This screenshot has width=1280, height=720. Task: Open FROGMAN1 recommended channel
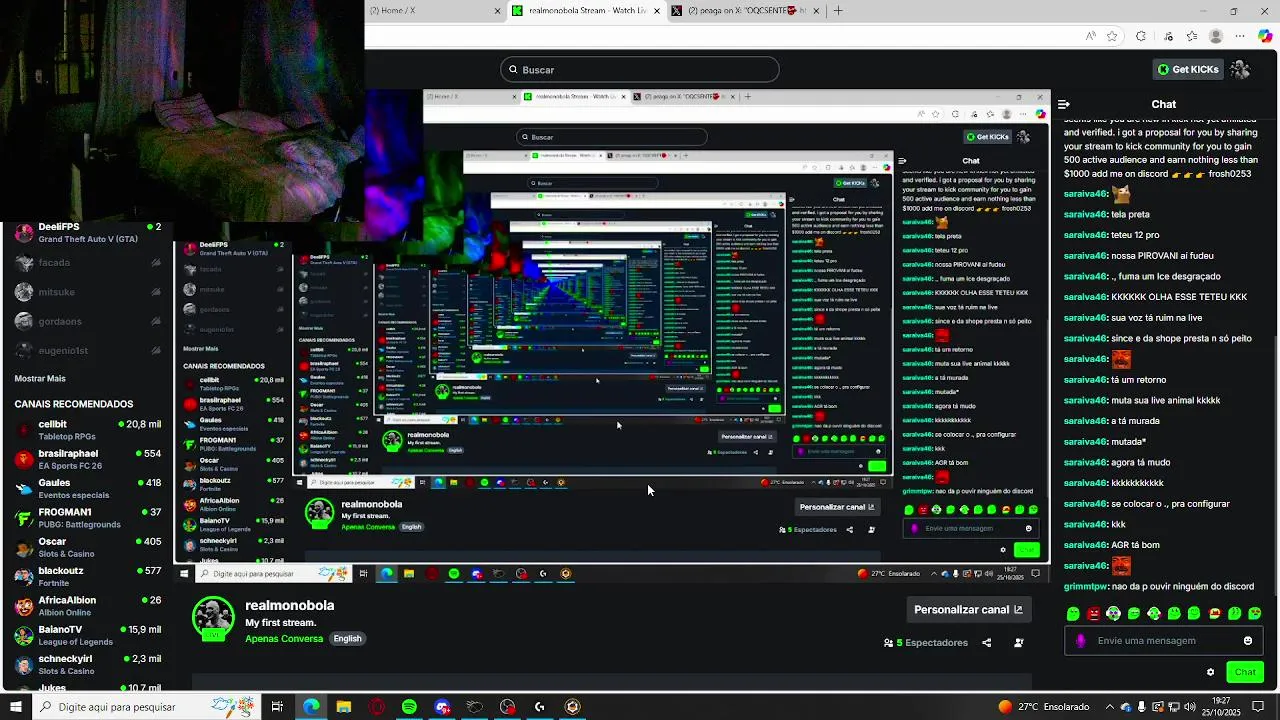87,517
